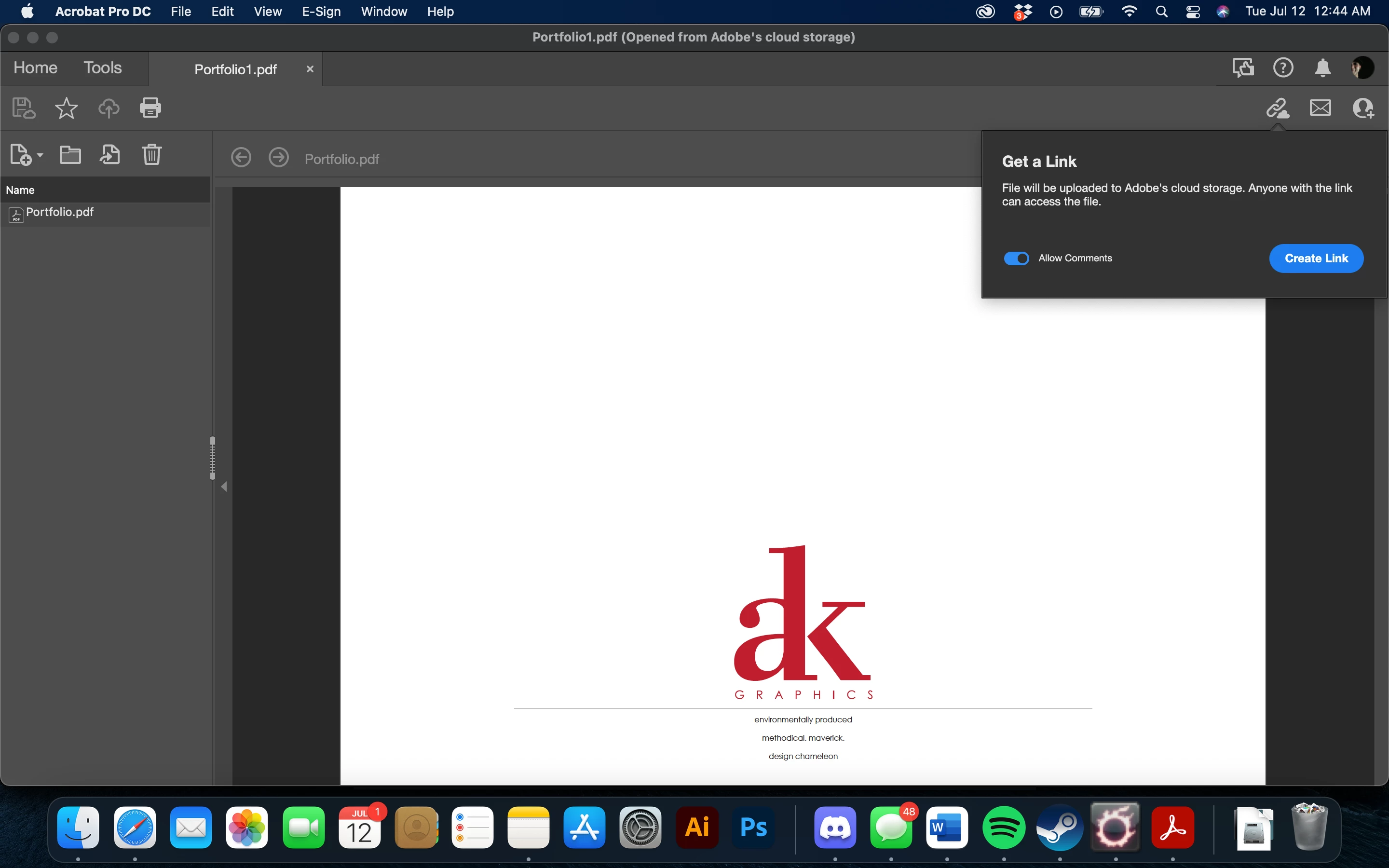
Task: Close the Portfolio1.pdf tab
Action: (x=310, y=69)
